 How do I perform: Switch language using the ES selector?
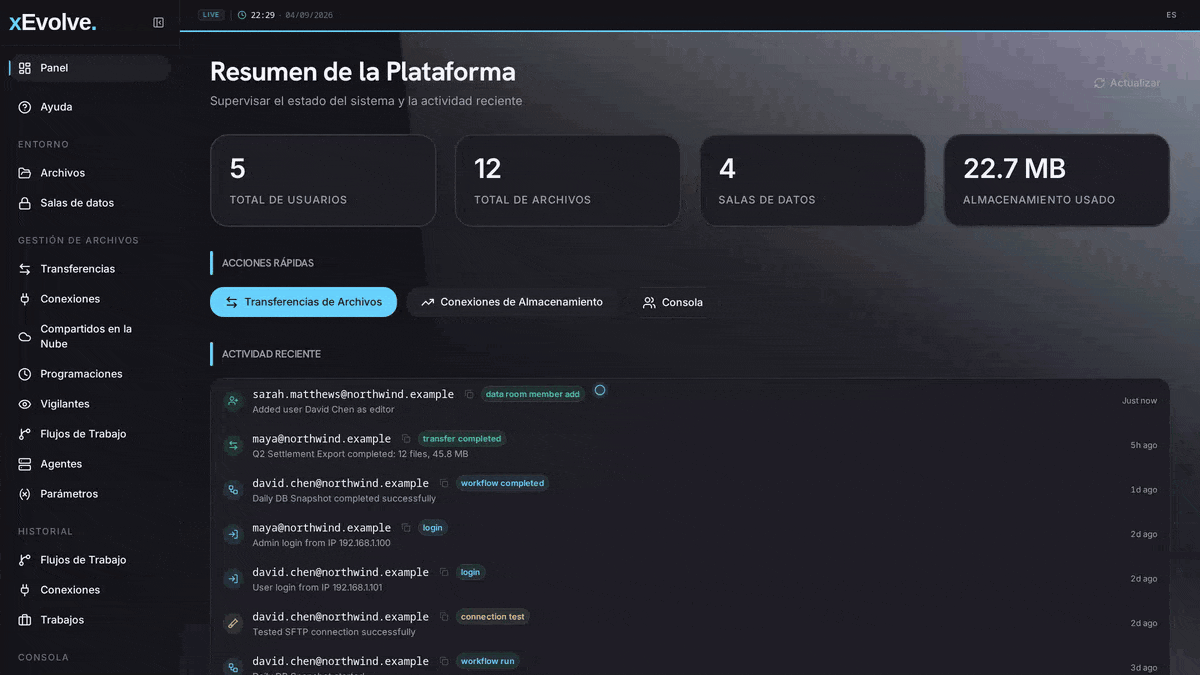pyautogui.click(x=1171, y=15)
